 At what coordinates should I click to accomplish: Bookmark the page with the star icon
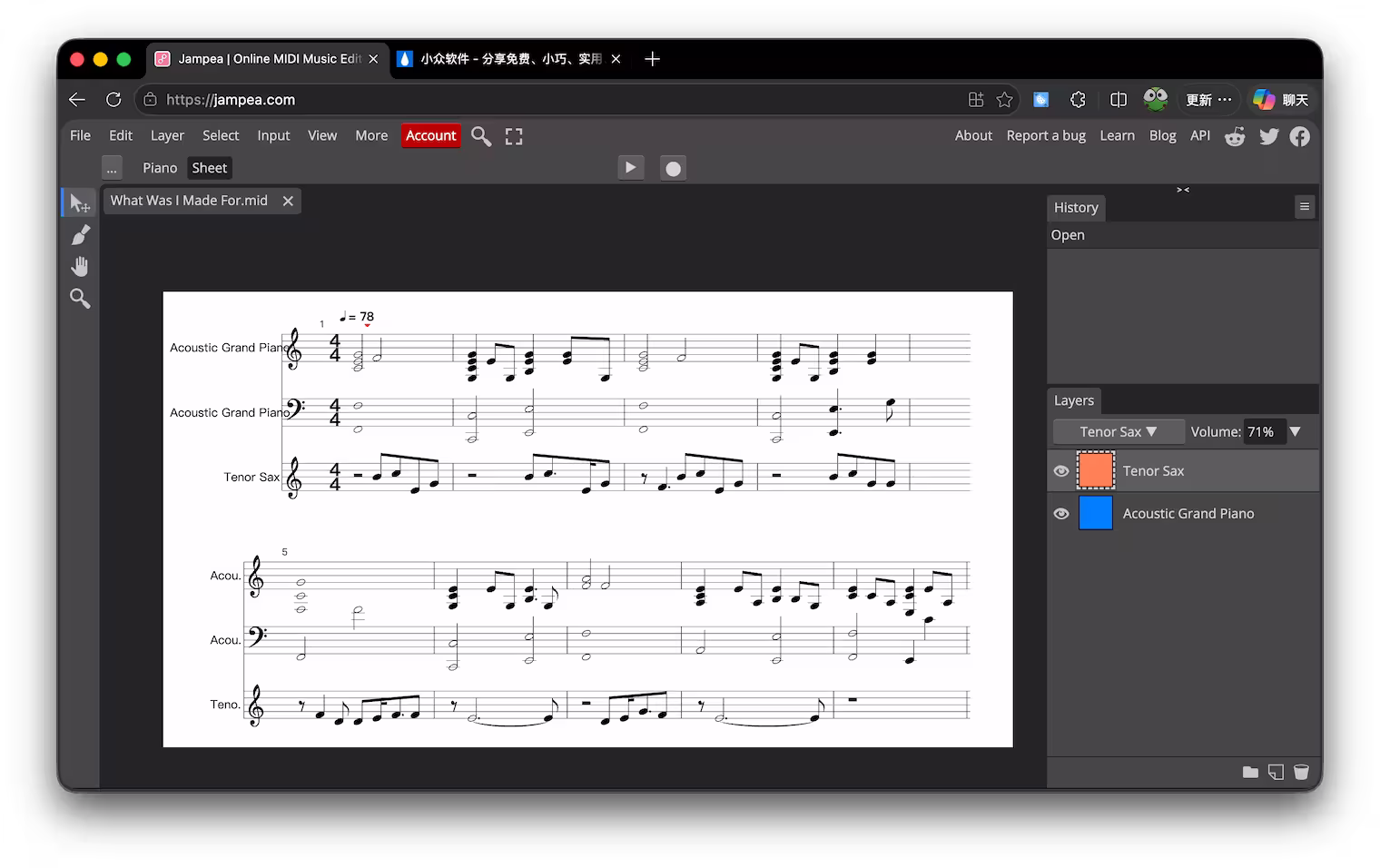click(1004, 100)
